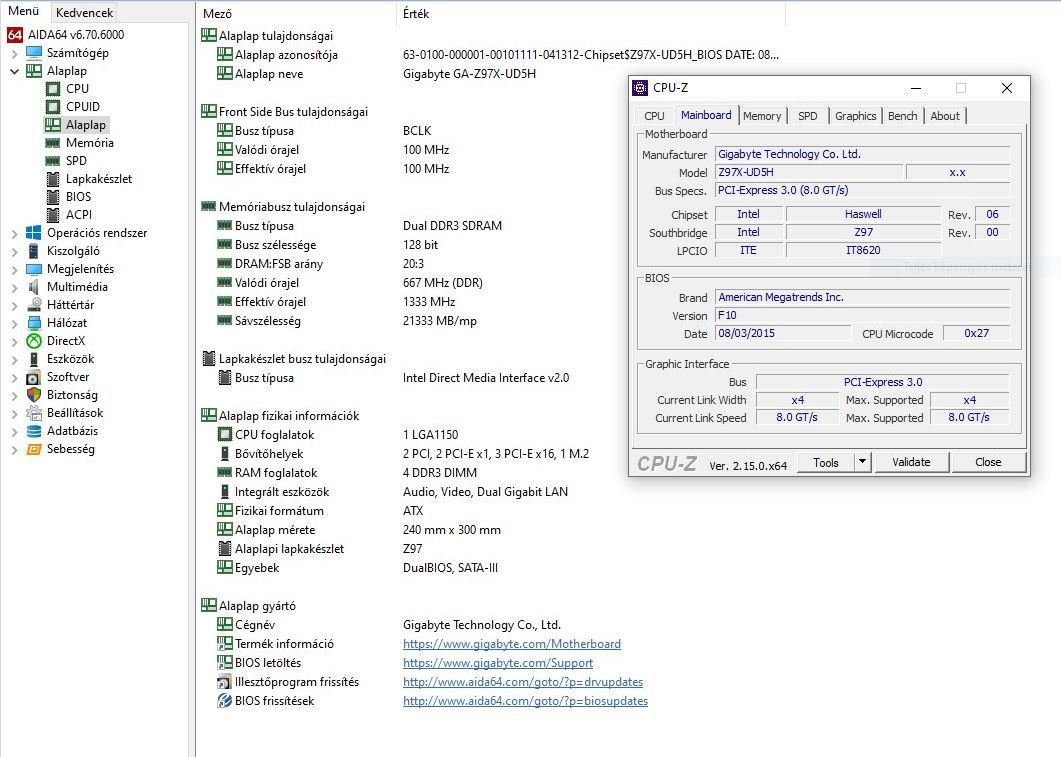Click the SPD memory icon
1061x757 pixels.
pyautogui.click(x=53, y=161)
